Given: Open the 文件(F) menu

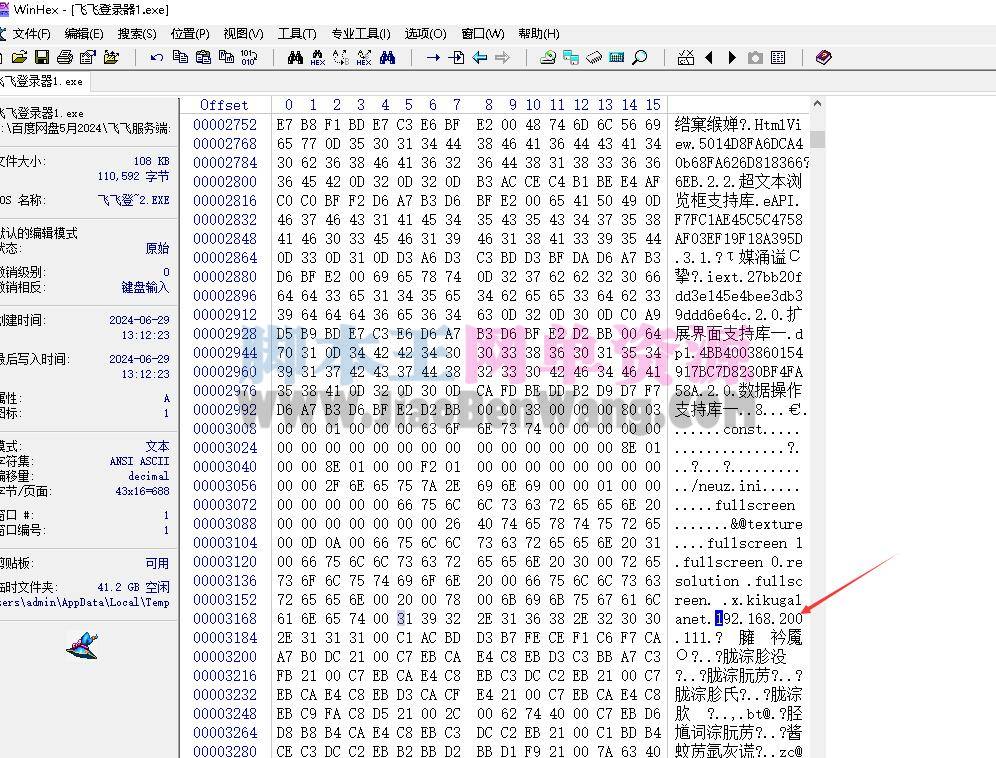Looking at the screenshot, I should (31, 34).
